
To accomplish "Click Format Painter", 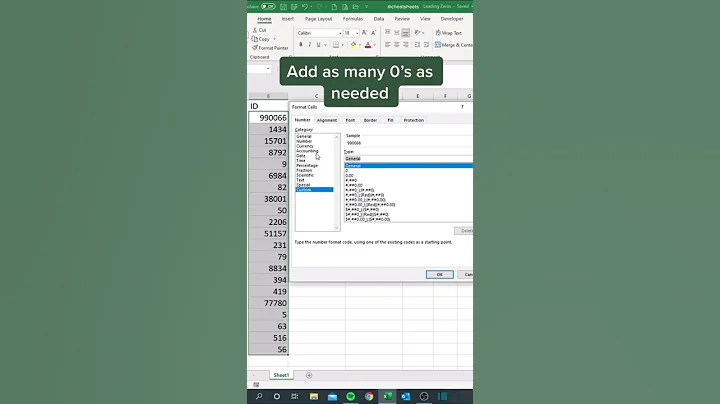I will [270, 48].
